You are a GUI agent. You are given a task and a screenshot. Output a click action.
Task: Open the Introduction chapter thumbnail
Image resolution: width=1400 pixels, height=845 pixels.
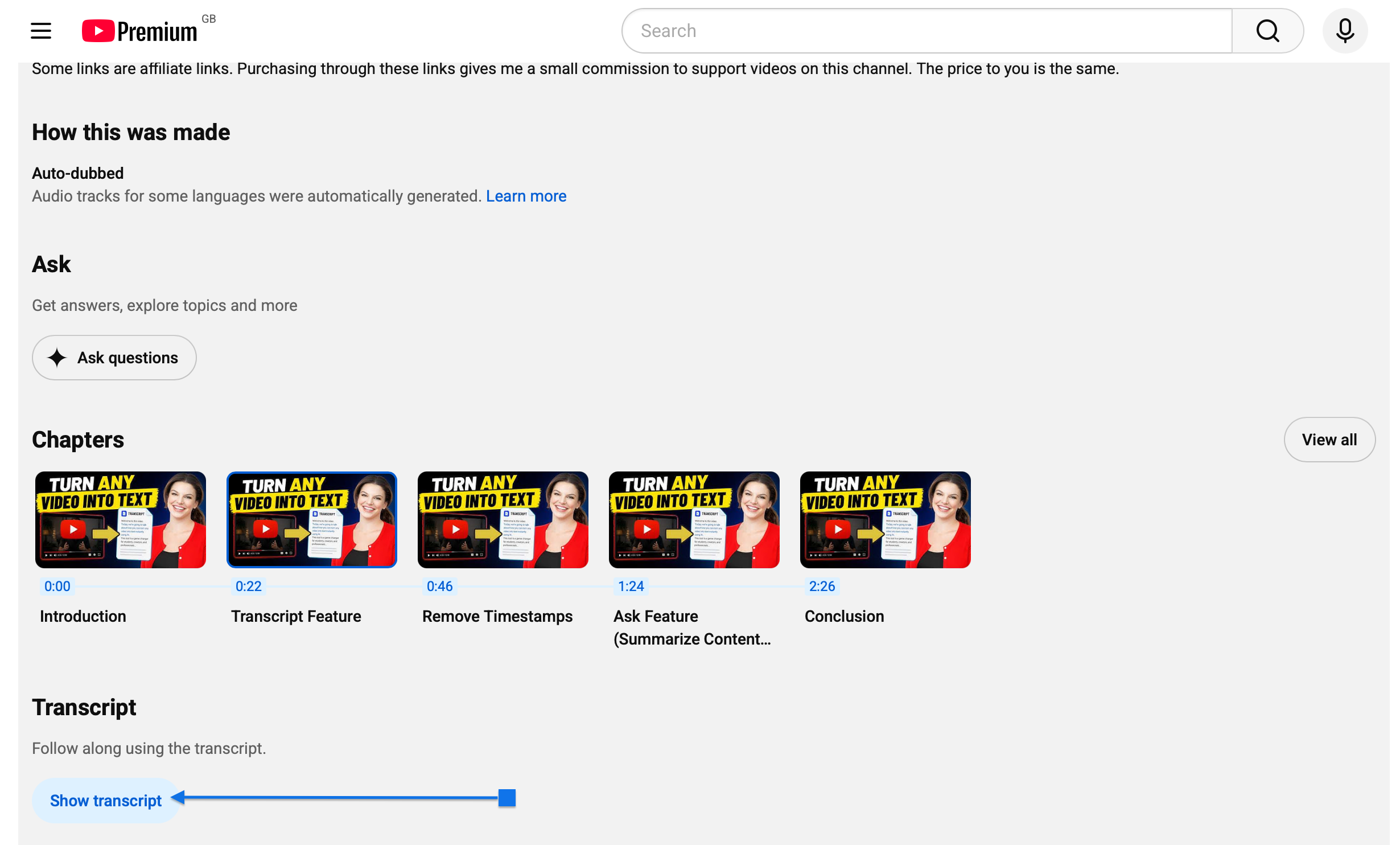click(121, 519)
